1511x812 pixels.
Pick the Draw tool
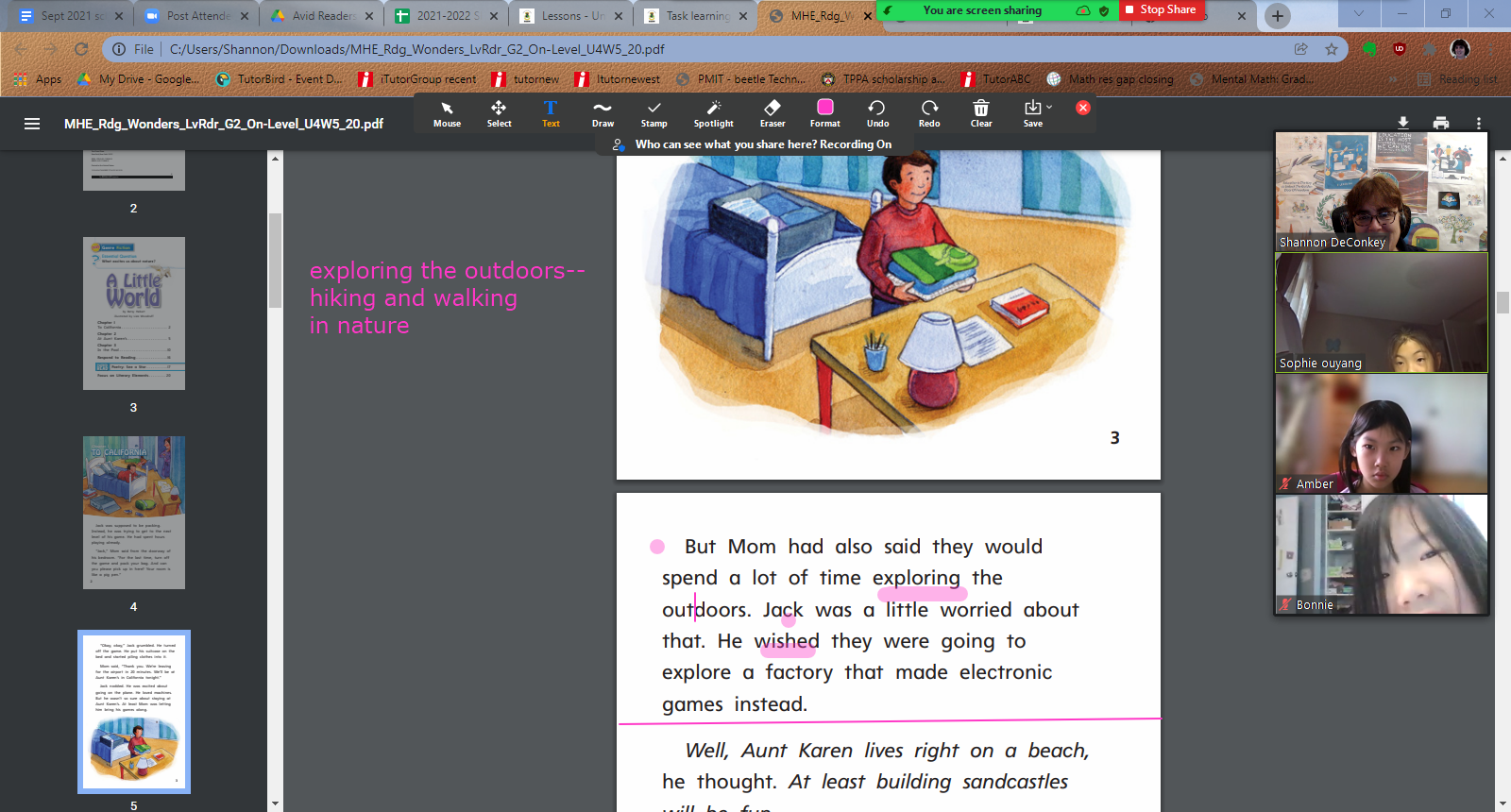click(603, 113)
